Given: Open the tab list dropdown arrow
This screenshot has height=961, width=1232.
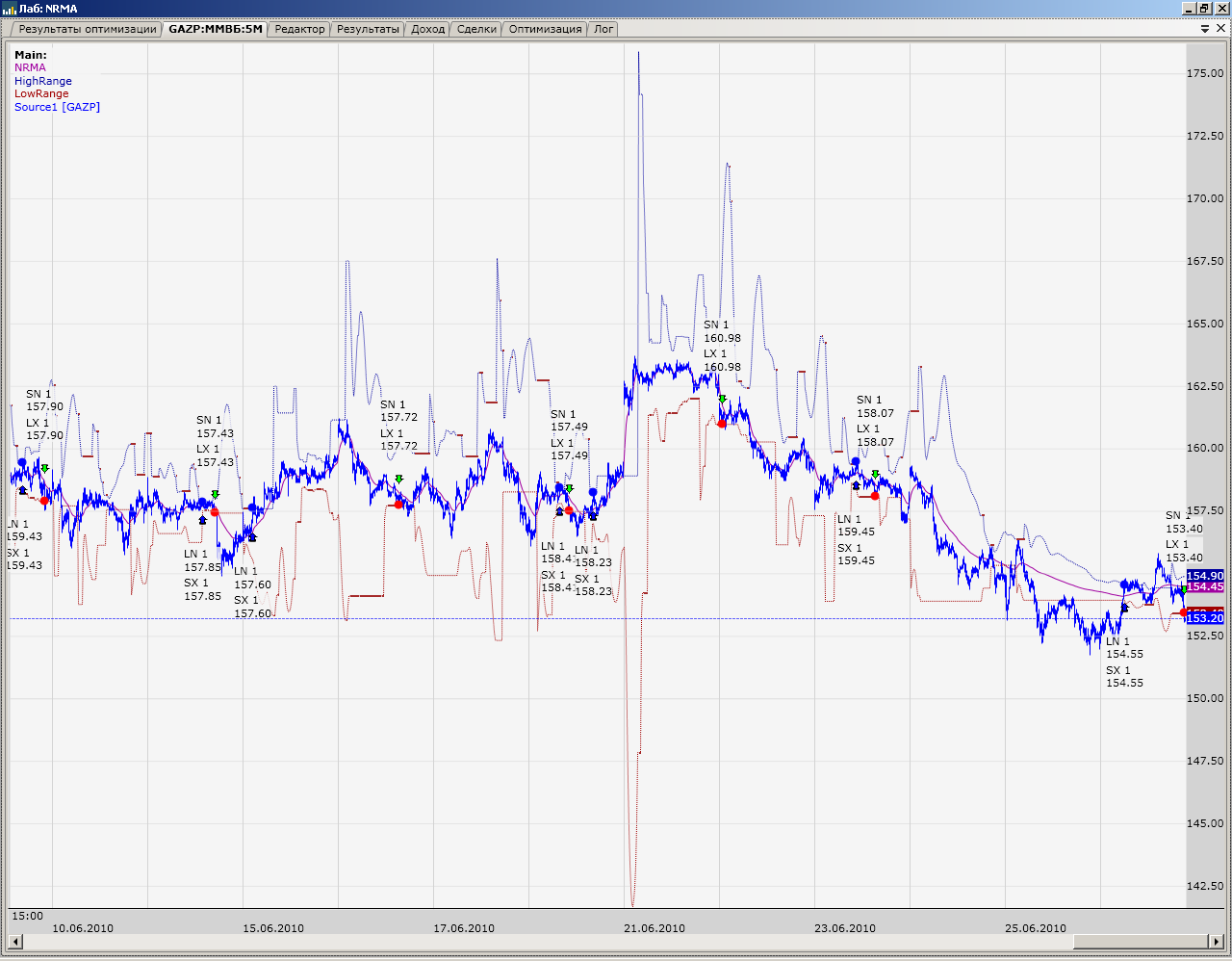Looking at the screenshot, I should coord(1205,29).
